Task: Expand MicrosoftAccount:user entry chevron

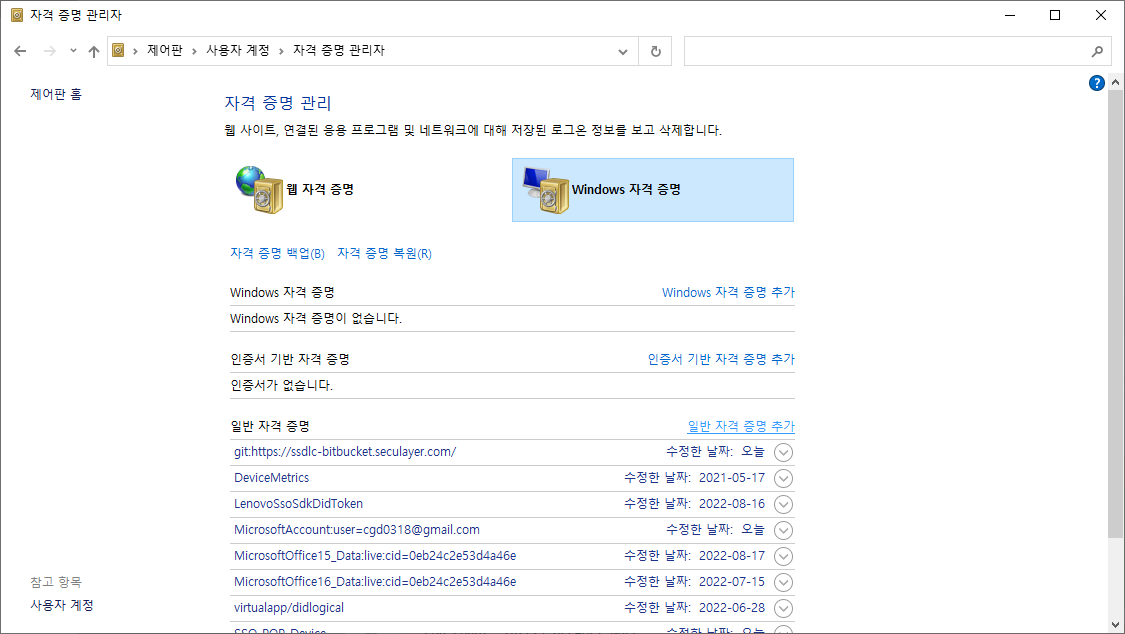Action: pyautogui.click(x=783, y=530)
